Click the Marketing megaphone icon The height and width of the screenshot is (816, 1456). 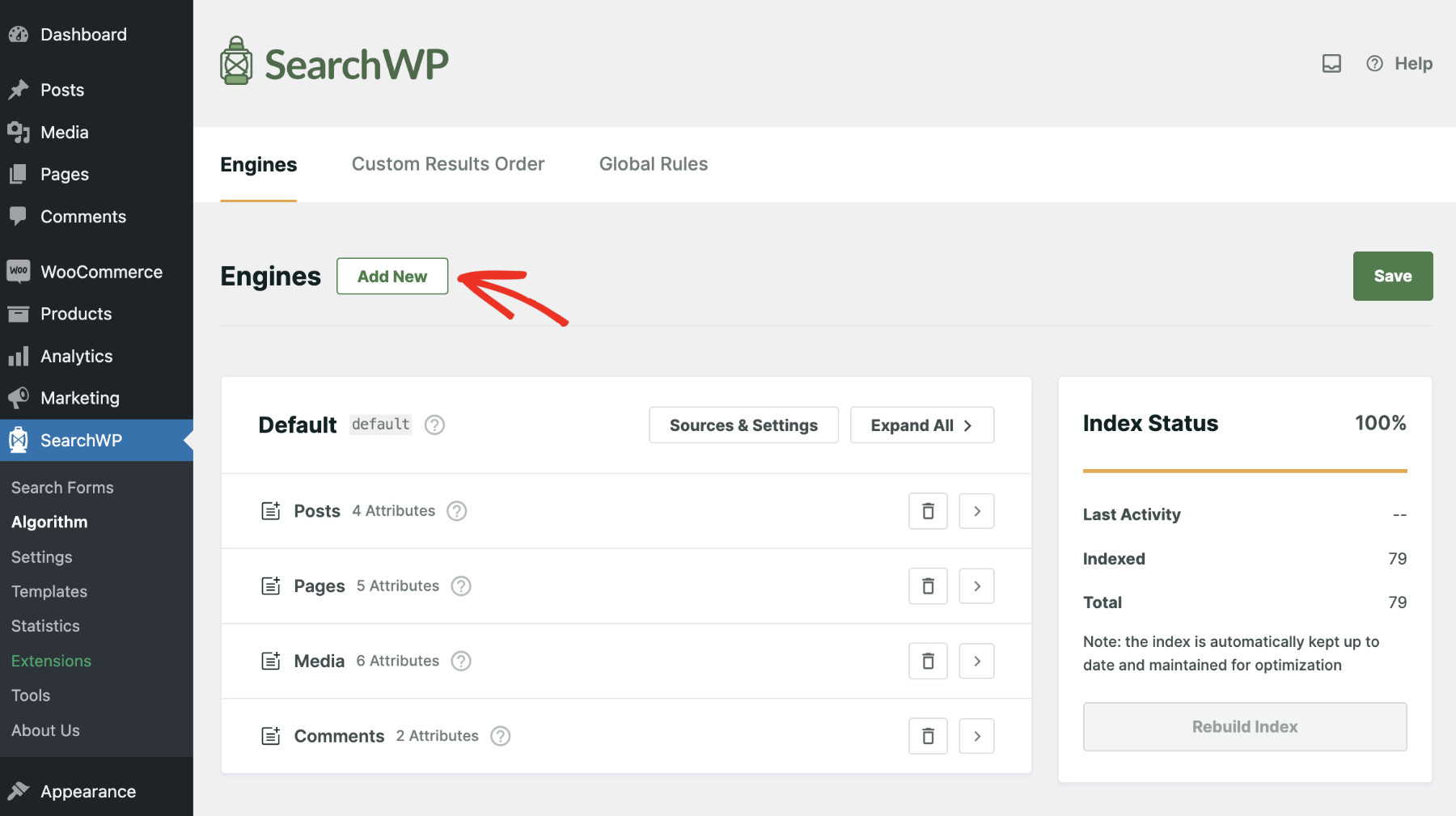tap(19, 398)
